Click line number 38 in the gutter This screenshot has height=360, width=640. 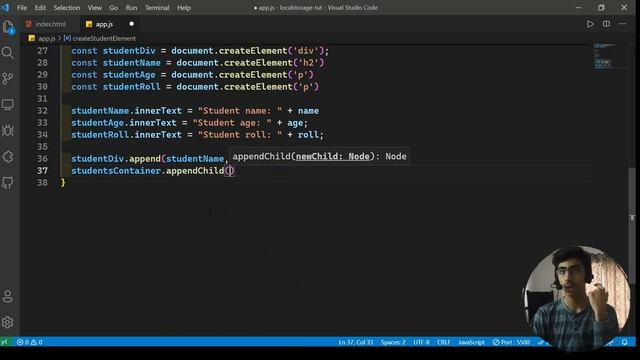click(42, 183)
